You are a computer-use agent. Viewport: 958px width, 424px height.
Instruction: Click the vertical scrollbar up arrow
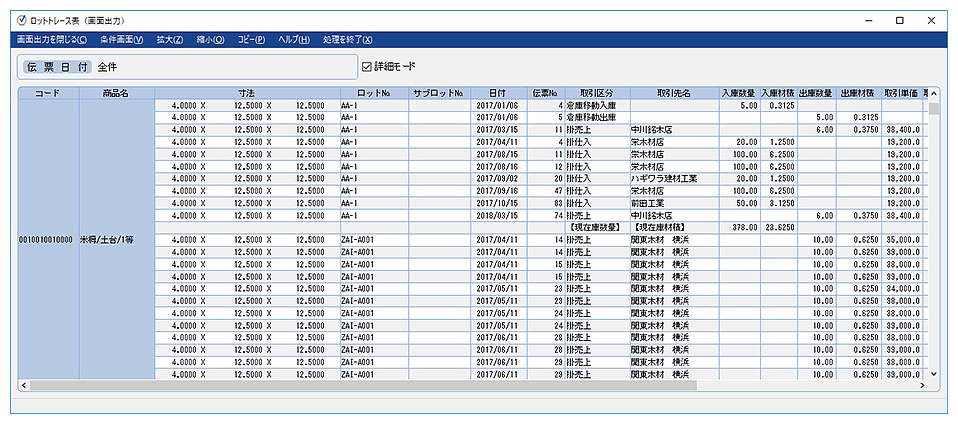[x=934, y=93]
